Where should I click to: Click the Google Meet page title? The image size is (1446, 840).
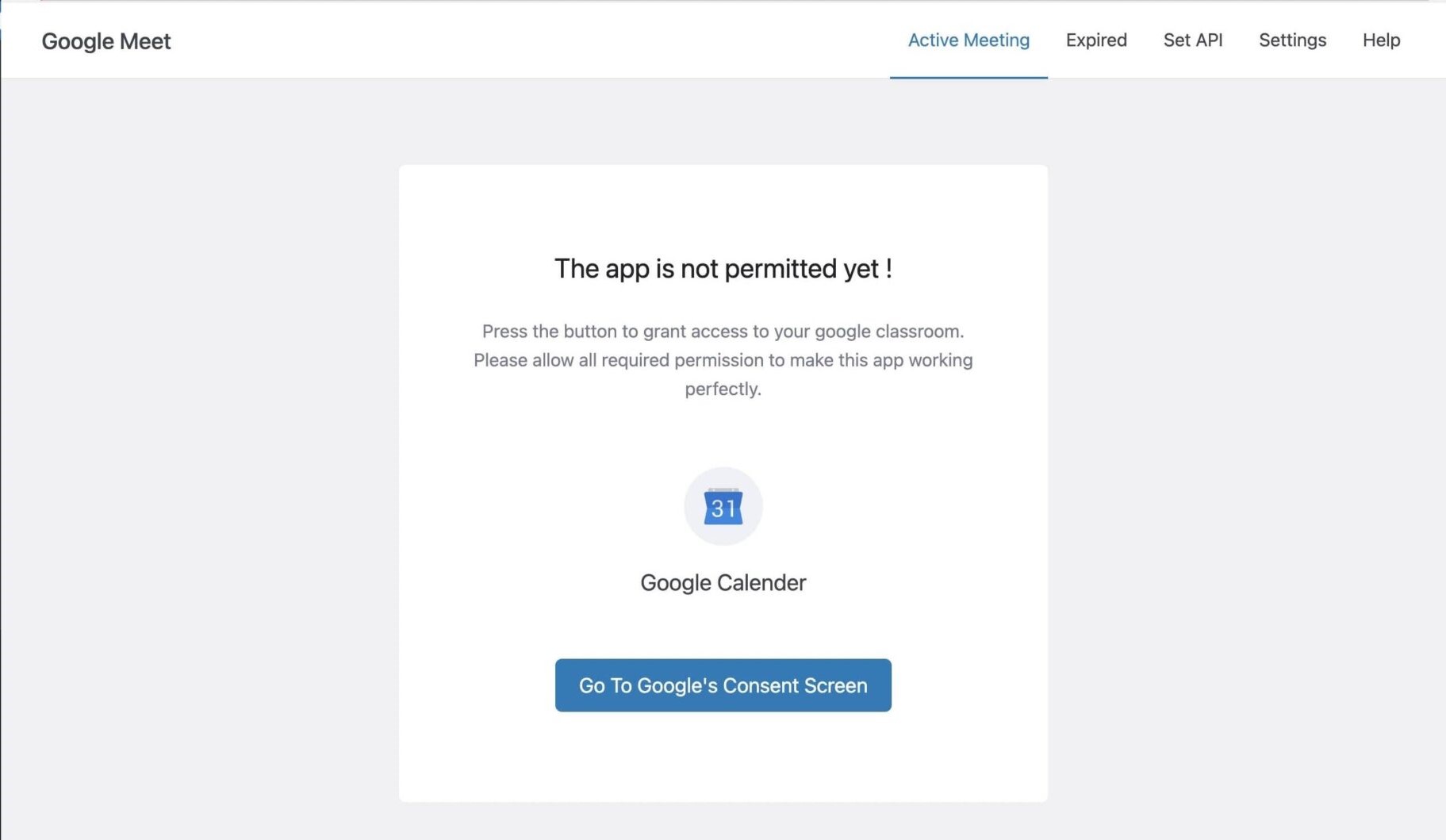106,41
